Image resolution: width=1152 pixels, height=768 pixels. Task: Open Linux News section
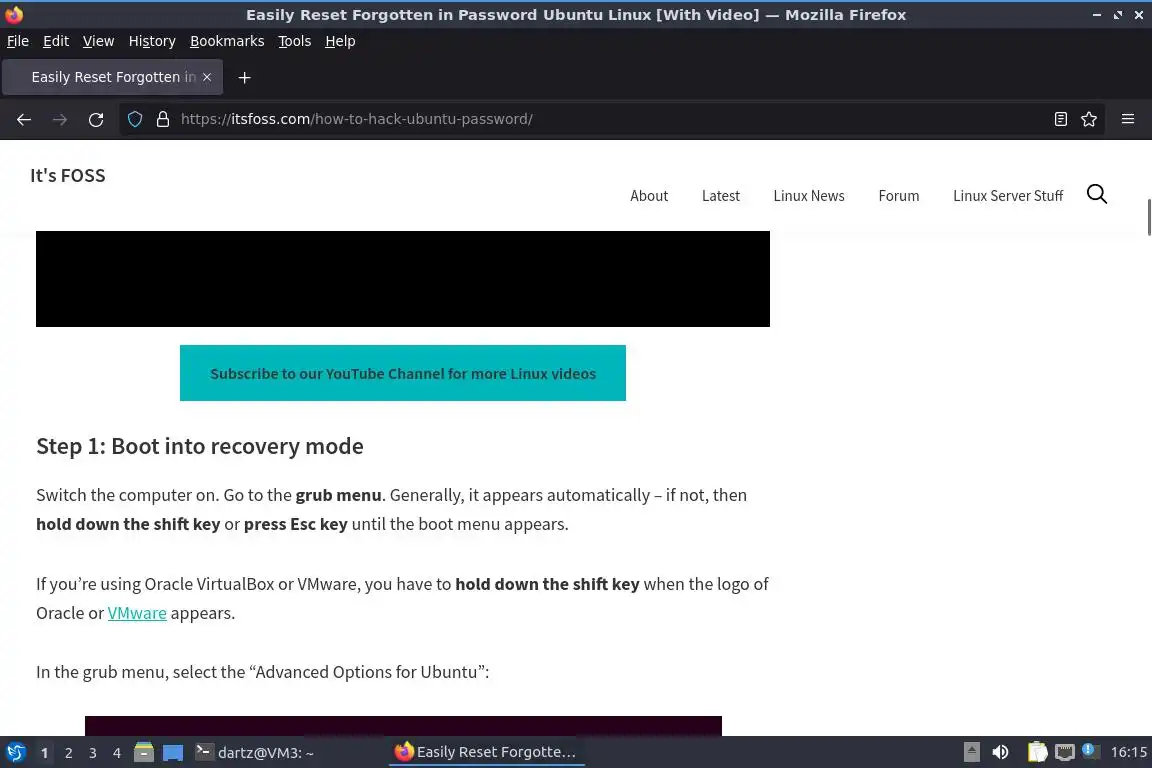point(809,195)
